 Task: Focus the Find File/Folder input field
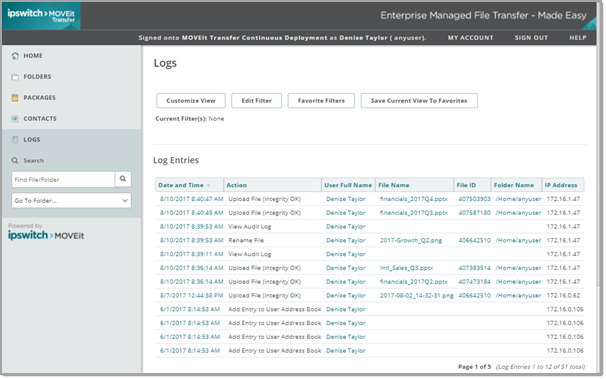click(63, 180)
